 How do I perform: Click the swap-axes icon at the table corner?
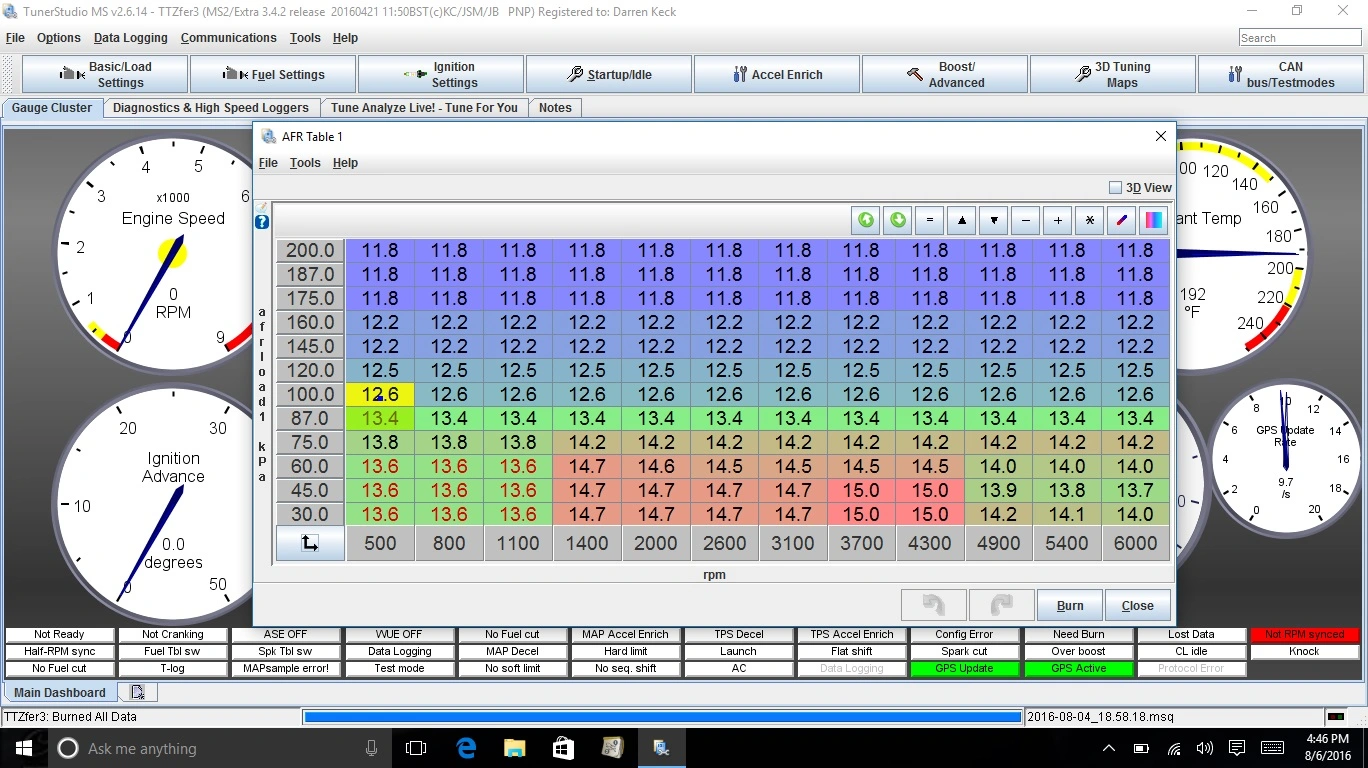pos(310,543)
